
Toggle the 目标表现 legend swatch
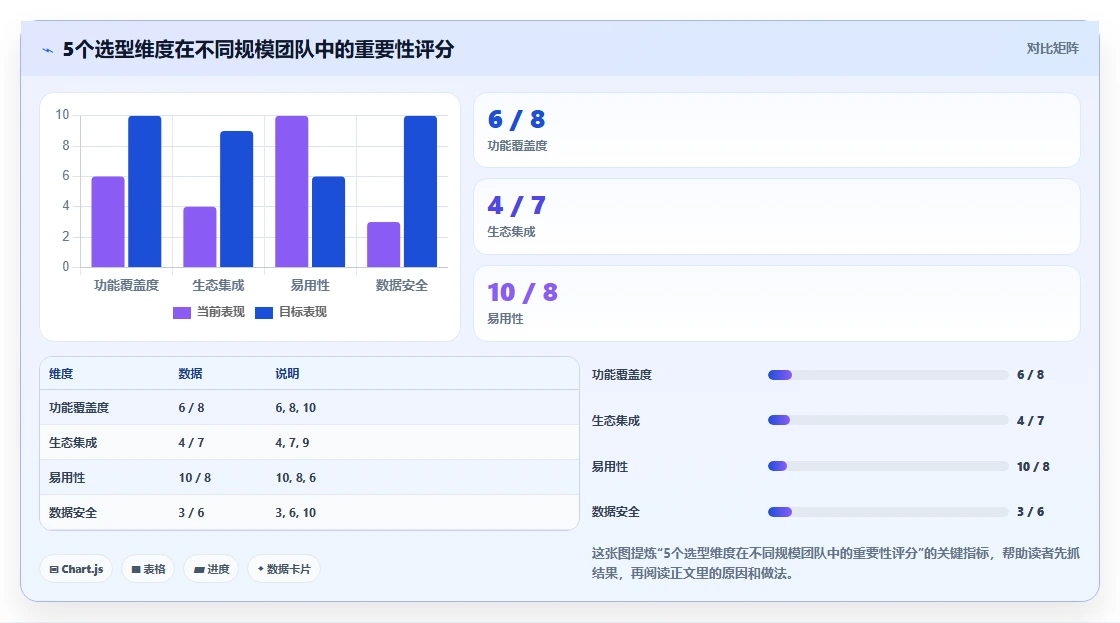pyautogui.click(x=264, y=312)
